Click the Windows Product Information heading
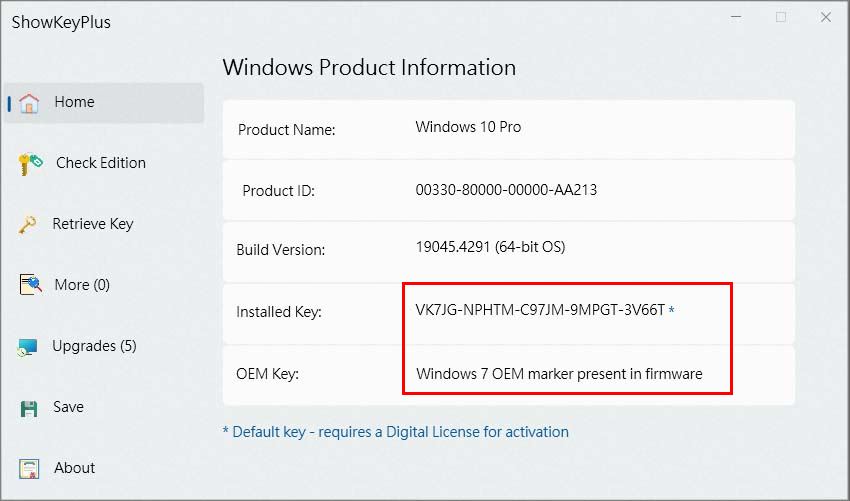This screenshot has height=501, width=850. click(369, 68)
